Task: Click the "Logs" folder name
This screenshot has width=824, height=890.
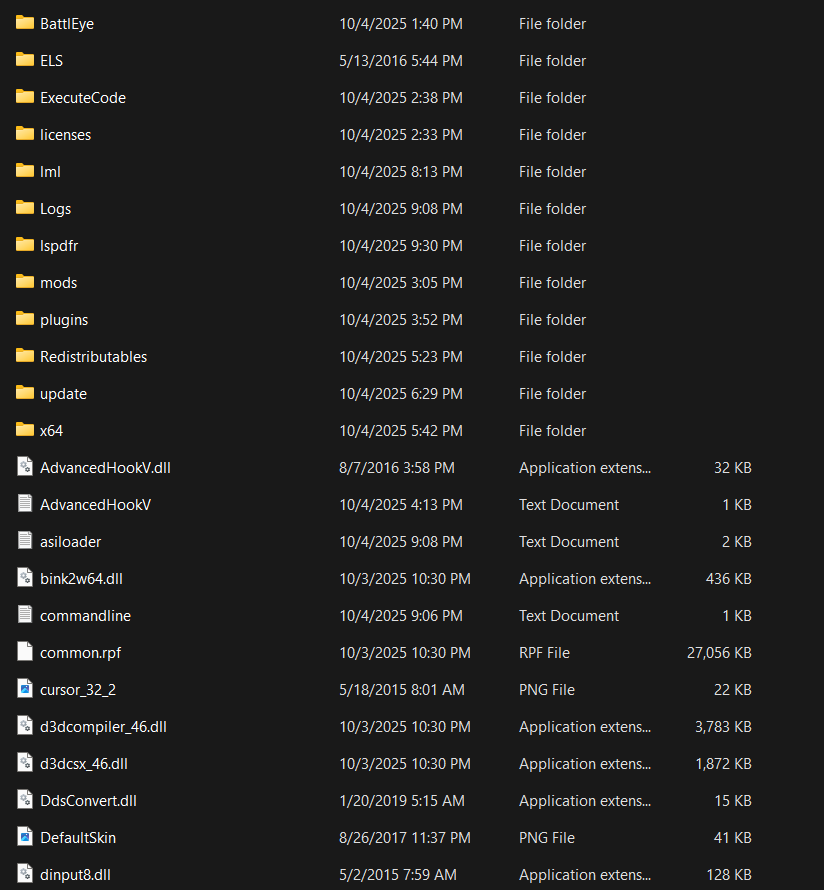Action: [56, 209]
